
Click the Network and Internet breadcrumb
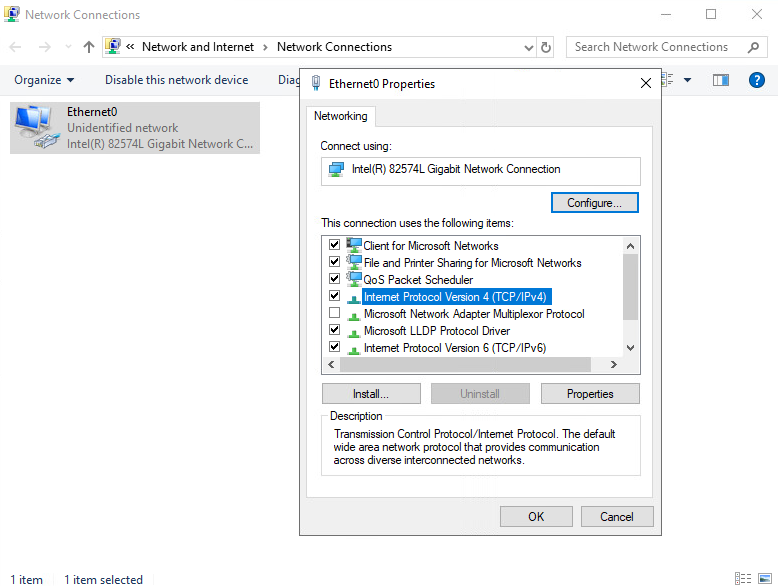pos(197,47)
